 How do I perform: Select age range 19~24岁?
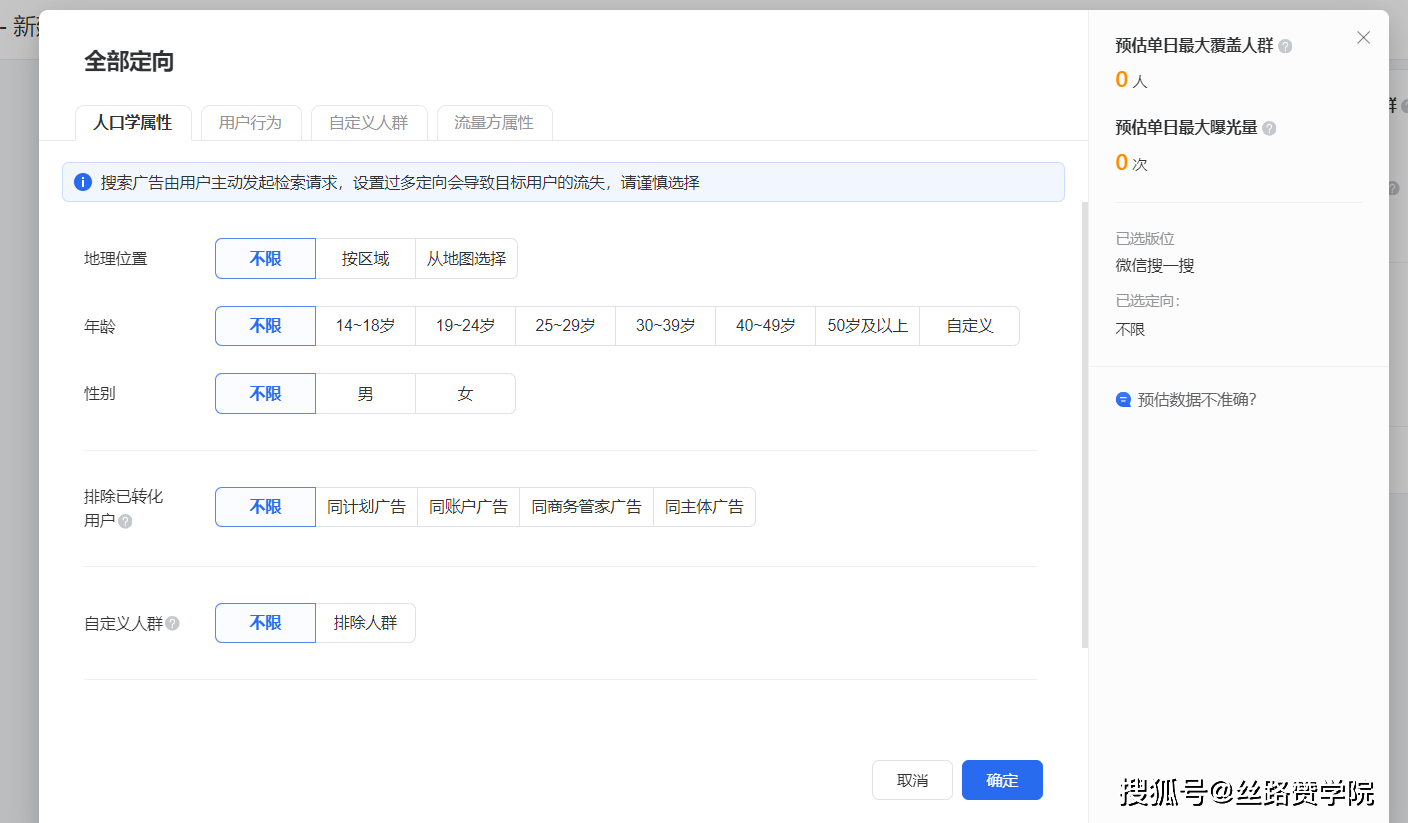click(465, 326)
